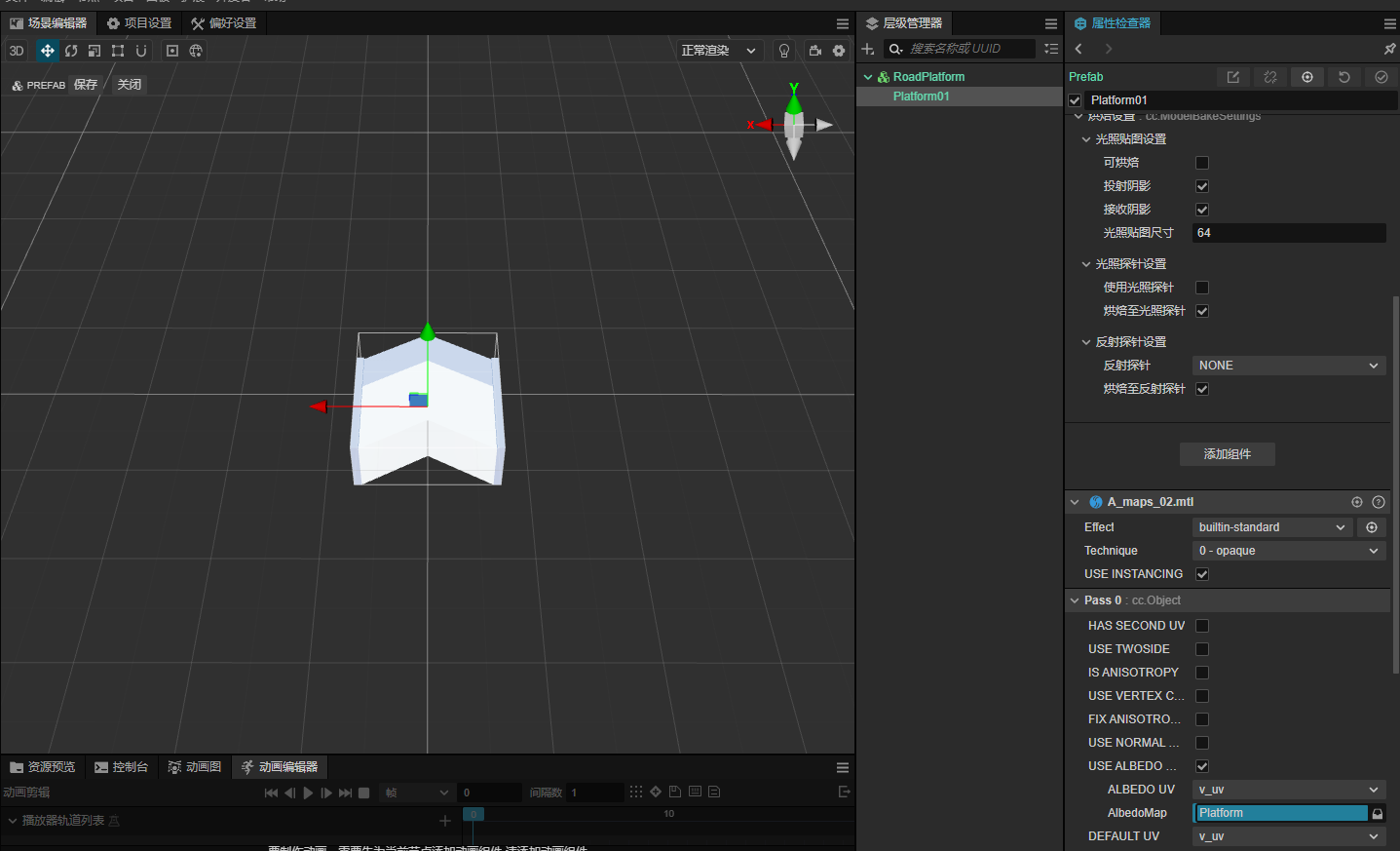This screenshot has height=851, width=1400.
Task: Exit animation edit mode icon
Action: tap(845, 792)
